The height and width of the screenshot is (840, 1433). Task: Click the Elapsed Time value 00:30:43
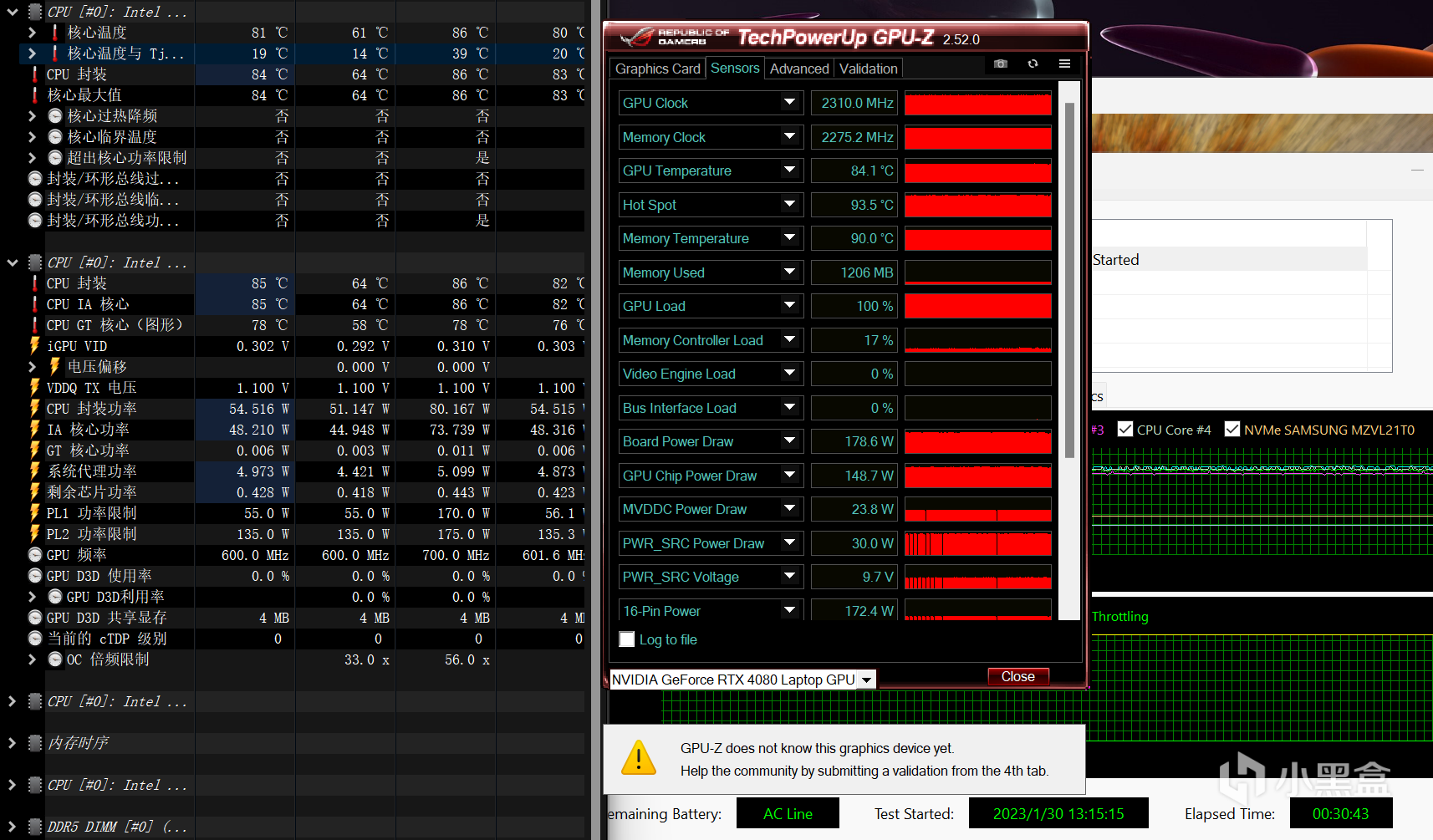click(1340, 813)
